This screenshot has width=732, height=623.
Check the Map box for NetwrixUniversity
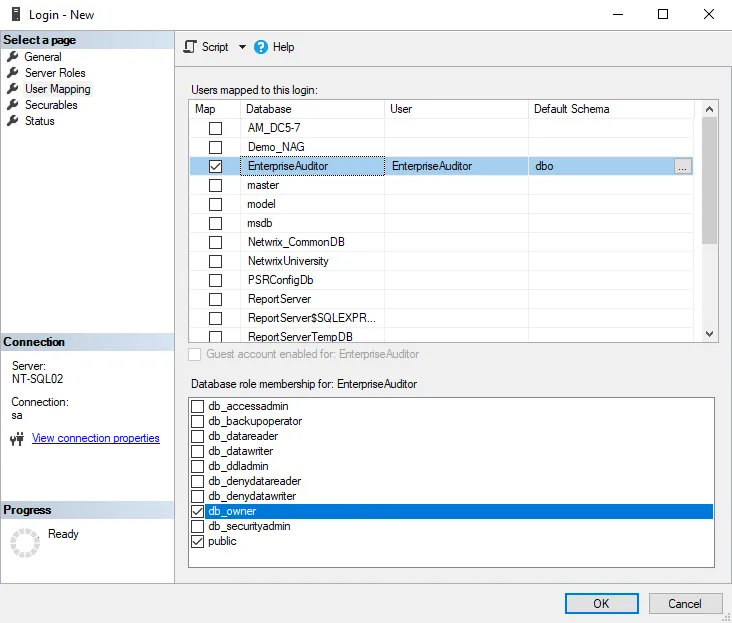[215, 261]
